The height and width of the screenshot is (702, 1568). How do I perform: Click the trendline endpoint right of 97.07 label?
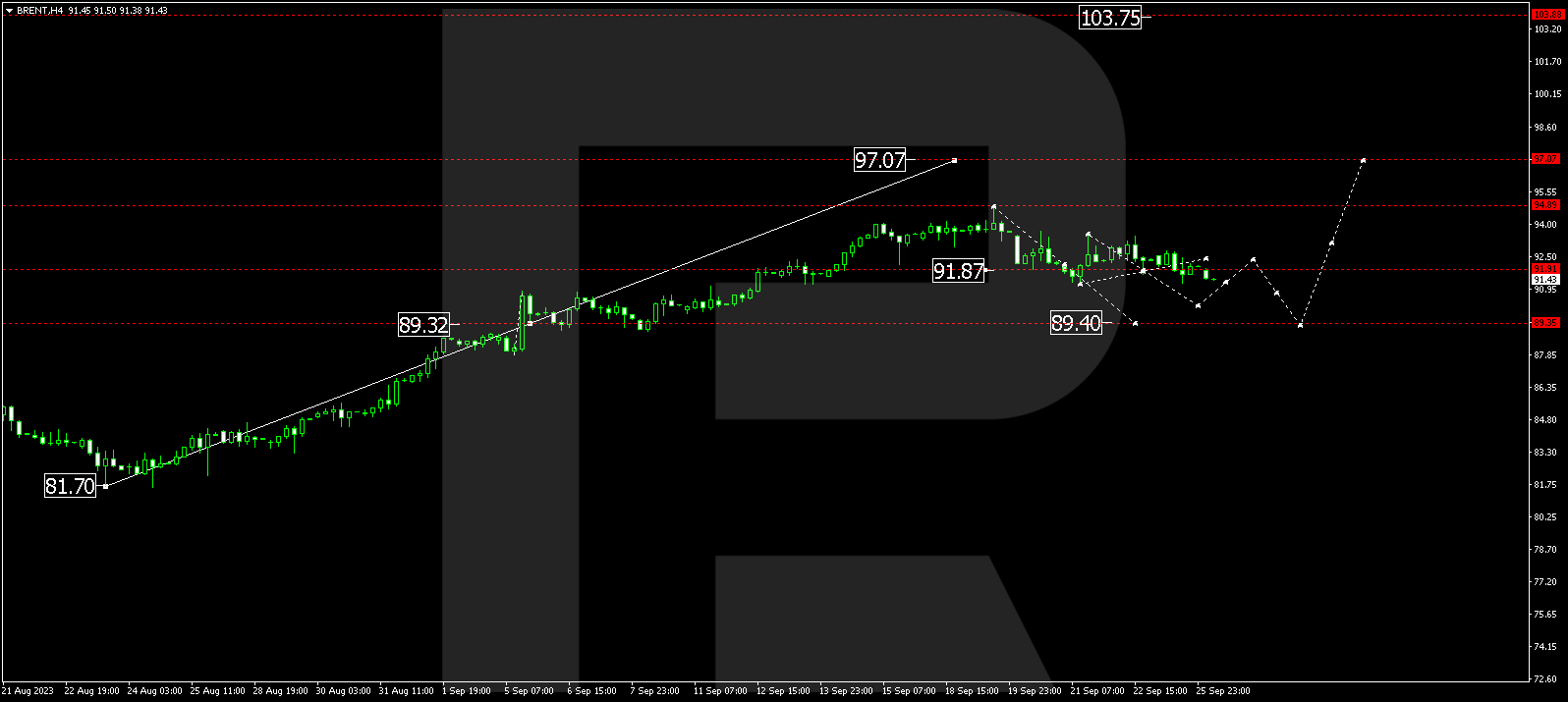[x=954, y=160]
